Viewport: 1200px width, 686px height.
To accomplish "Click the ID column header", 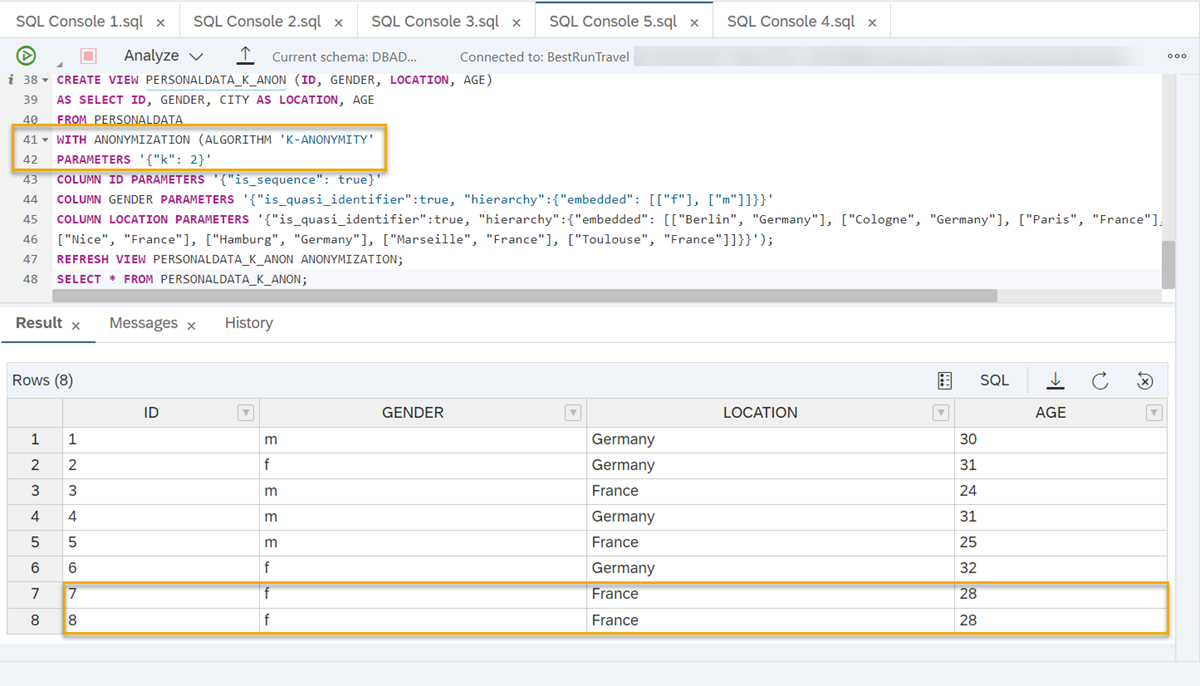I will coord(151,413).
